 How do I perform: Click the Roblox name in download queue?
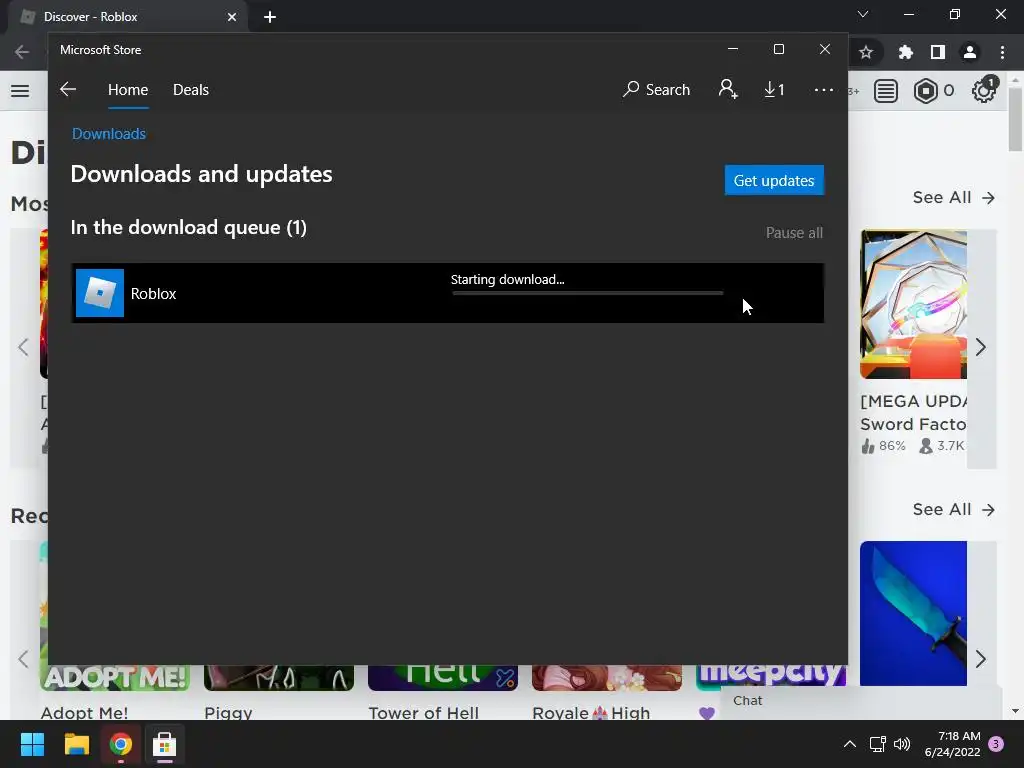coord(153,294)
